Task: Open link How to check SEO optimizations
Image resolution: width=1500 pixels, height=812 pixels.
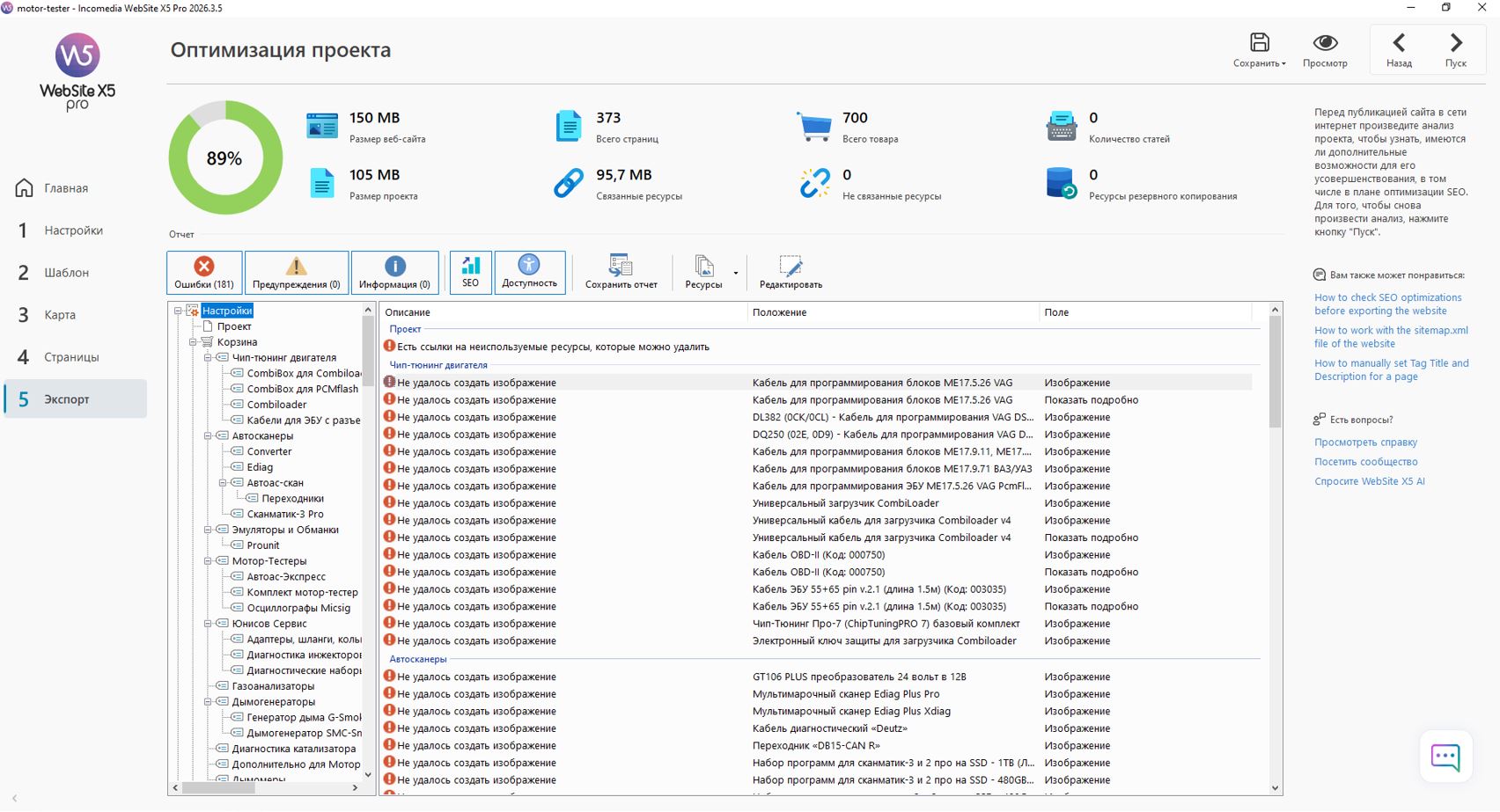Action: [1387, 304]
